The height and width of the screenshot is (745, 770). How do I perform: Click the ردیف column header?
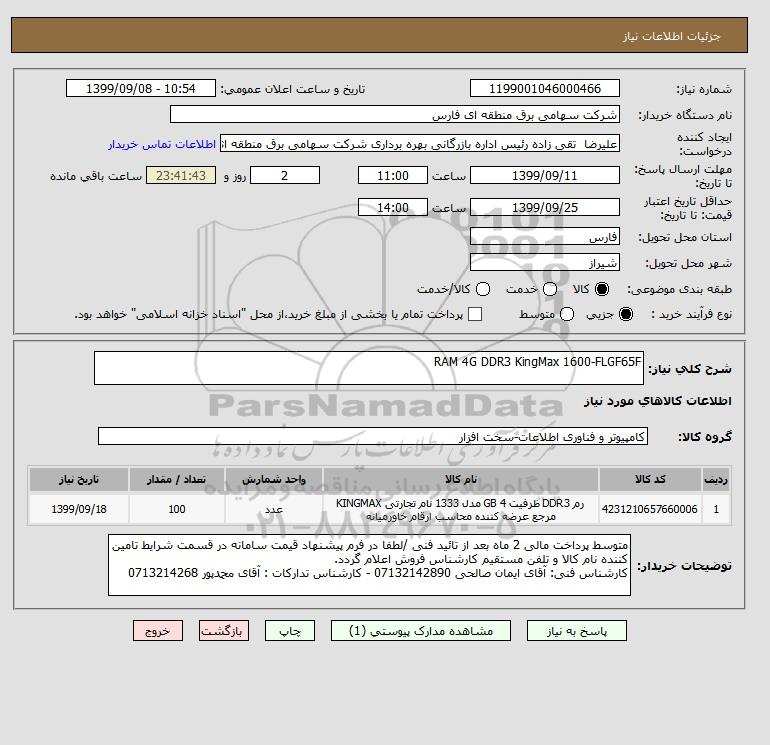[716, 479]
